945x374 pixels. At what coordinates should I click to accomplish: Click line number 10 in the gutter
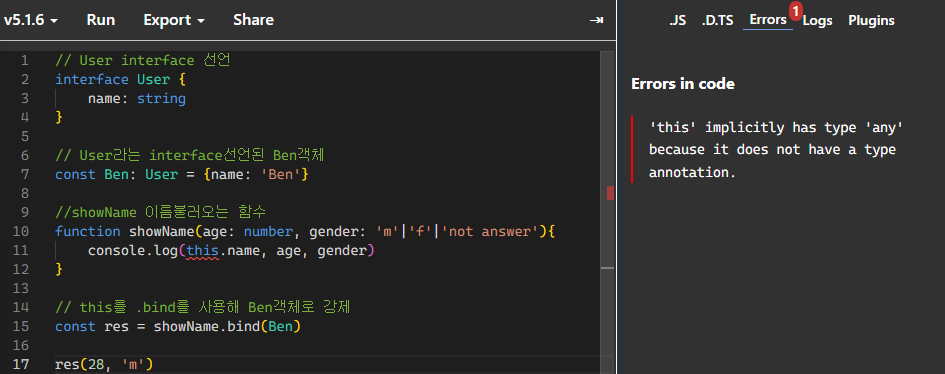pos(20,231)
